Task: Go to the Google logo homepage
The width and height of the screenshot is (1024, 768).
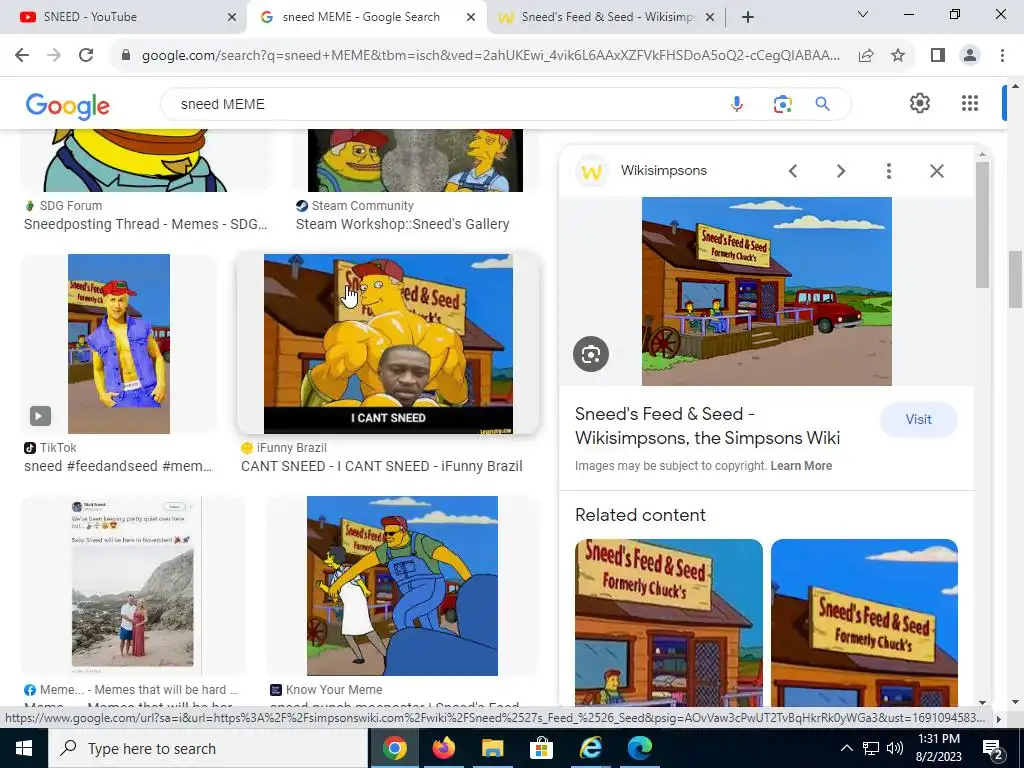Action: (x=67, y=105)
